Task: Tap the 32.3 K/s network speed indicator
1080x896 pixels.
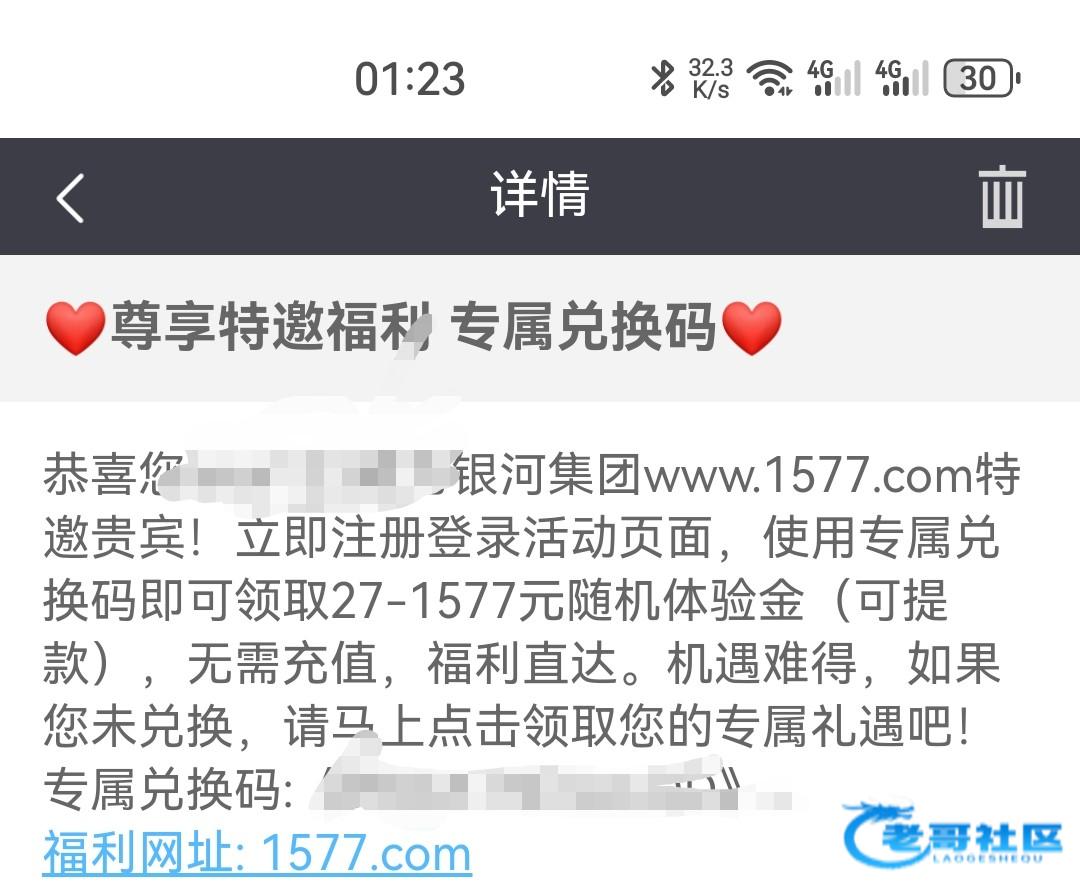Action: point(710,78)
